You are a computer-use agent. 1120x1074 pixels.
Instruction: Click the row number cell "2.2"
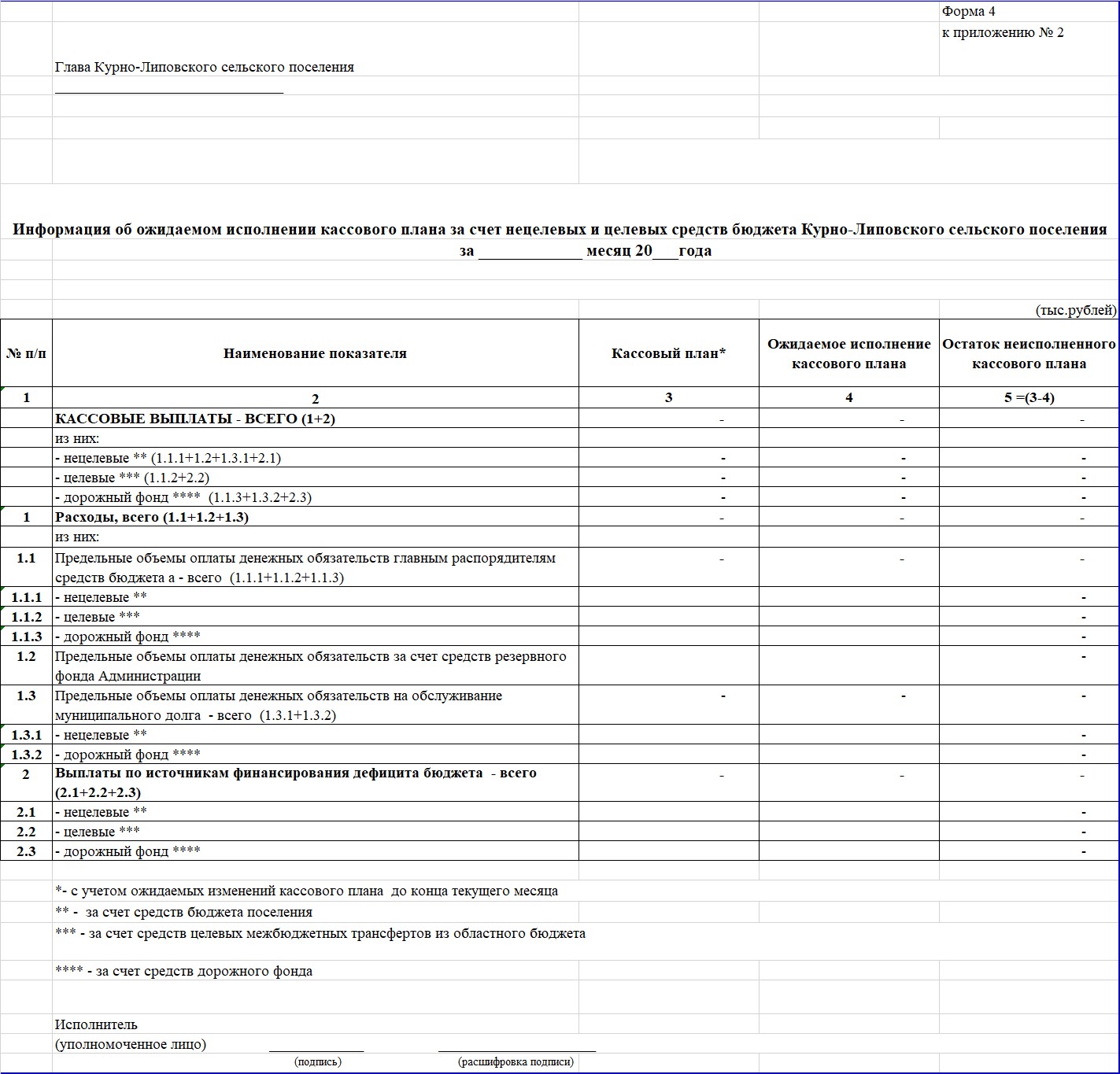[x=26, y=832]
